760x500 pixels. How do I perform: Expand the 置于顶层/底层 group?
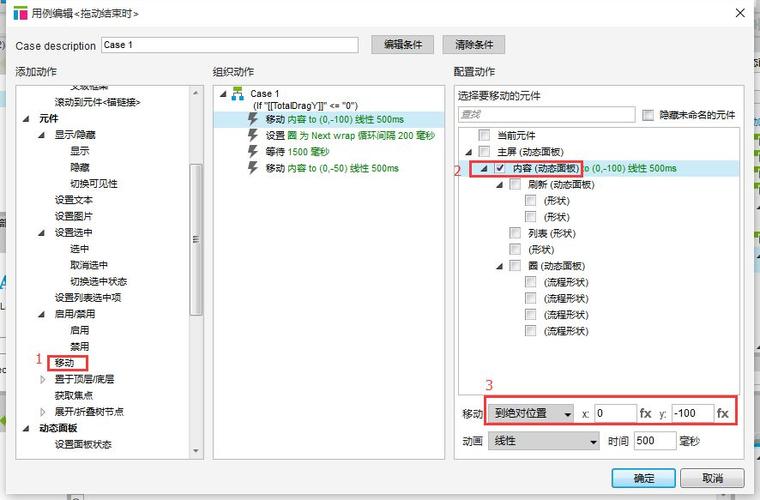tap(42, 379)
